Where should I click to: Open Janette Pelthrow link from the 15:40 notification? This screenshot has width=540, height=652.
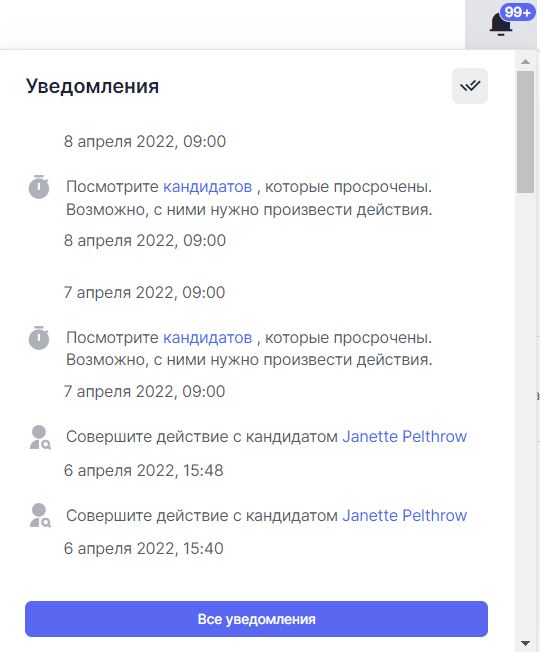[404, 516]
